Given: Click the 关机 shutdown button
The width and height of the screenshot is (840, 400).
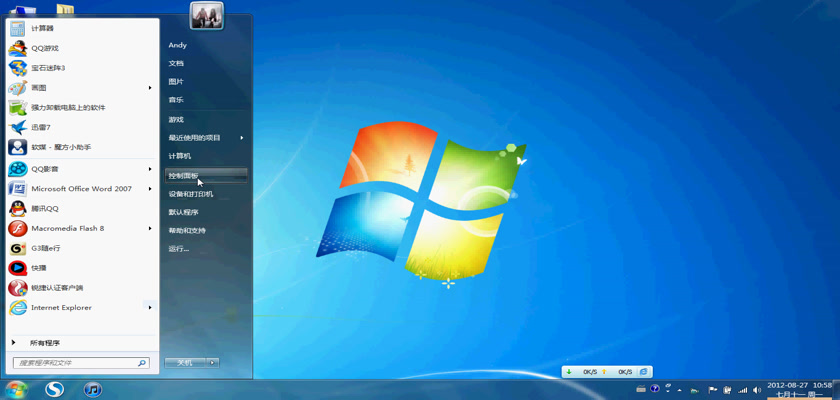Looking at the screenshot, I should [185, 363].
